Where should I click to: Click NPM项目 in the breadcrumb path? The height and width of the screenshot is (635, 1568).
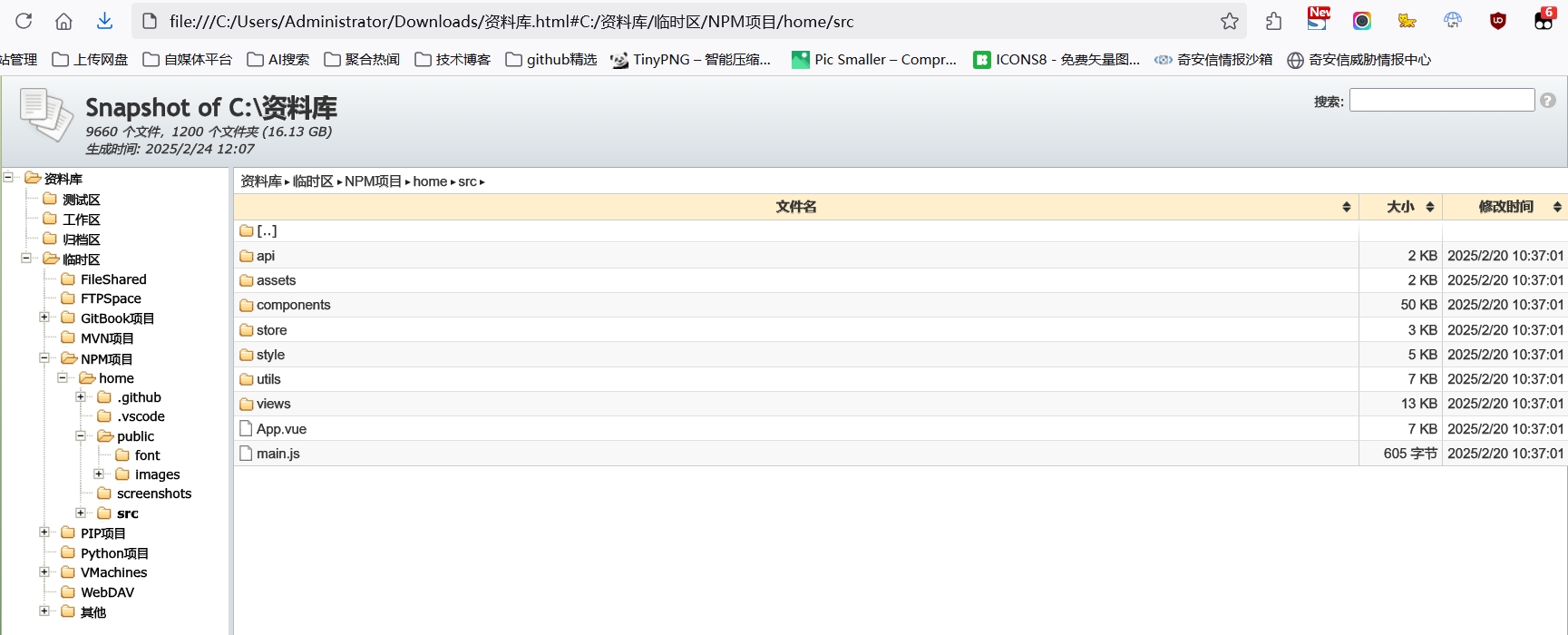pos(373,181)
